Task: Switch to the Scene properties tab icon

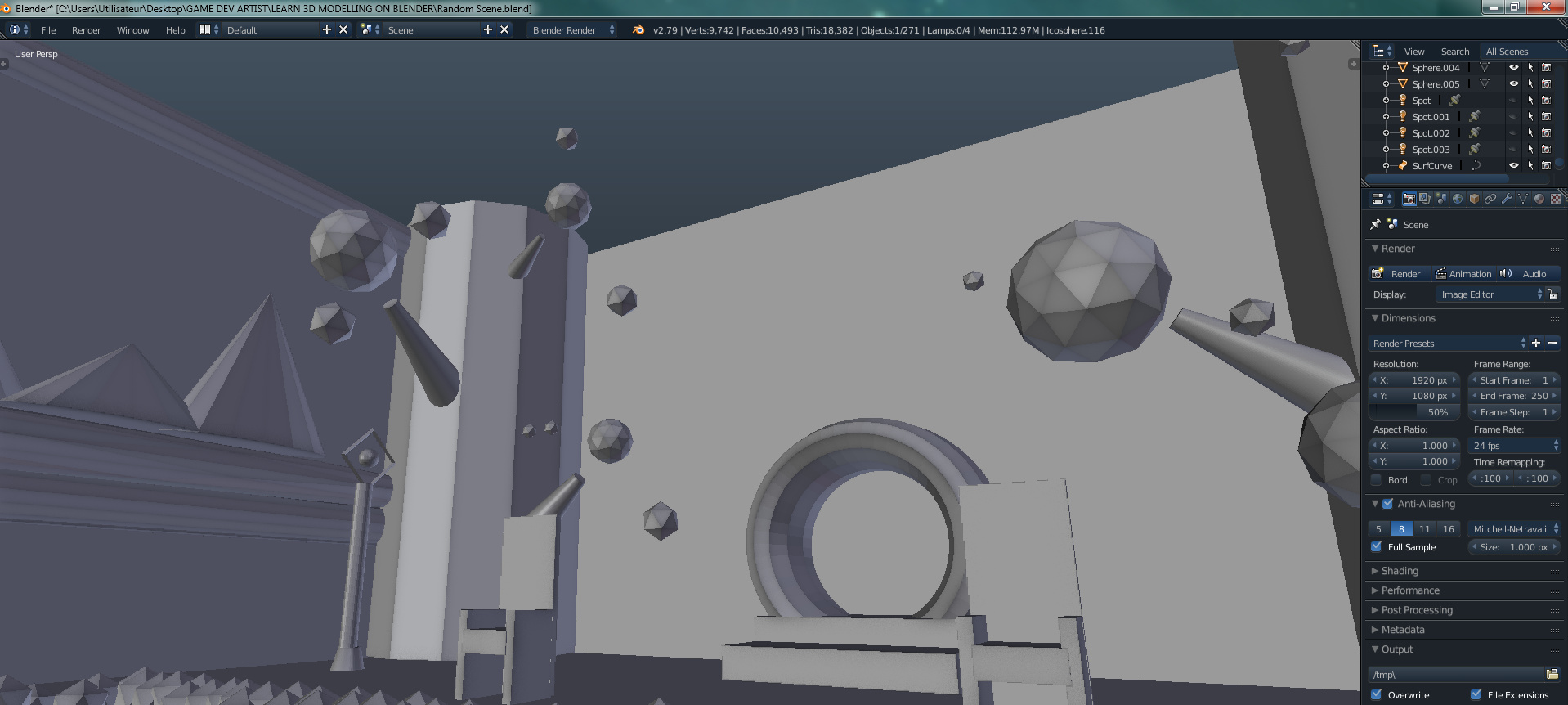Action: tap(1441, 199)
